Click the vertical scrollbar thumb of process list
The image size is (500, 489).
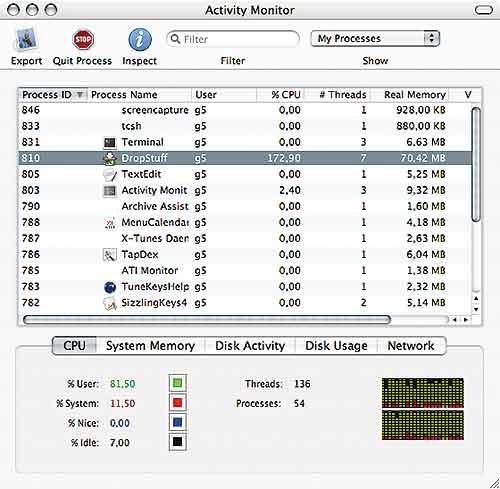pos(476,164)
